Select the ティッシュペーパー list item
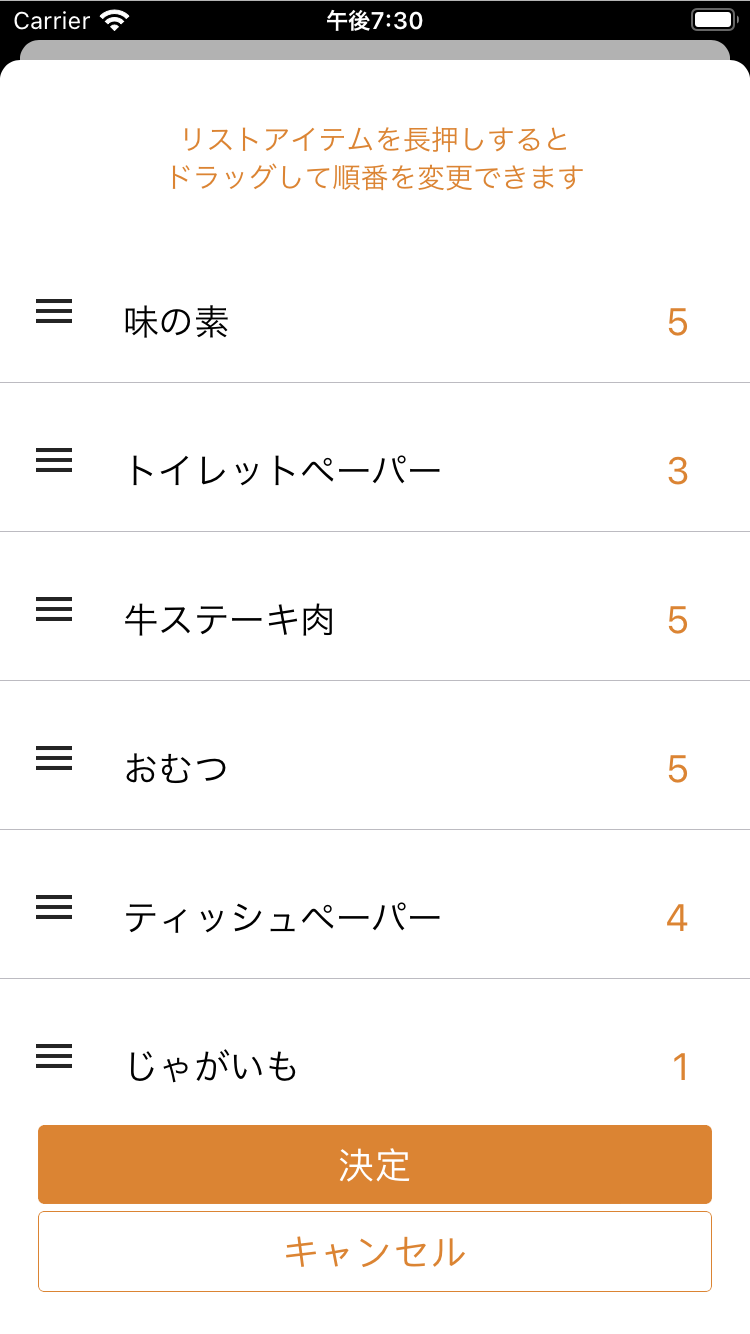The width and height of the screenshot is (750, 1334). [x=282, y=918]
